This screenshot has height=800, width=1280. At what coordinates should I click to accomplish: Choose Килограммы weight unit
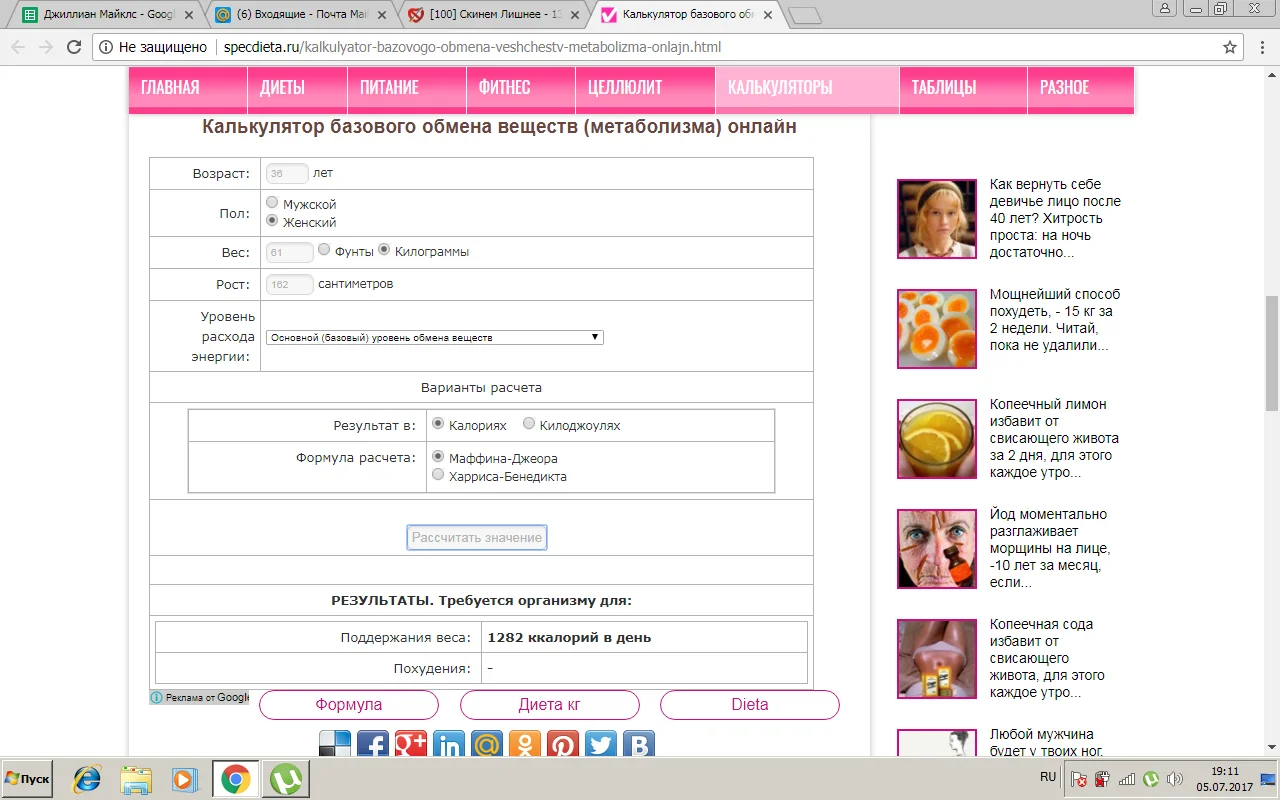coord(384,250)
